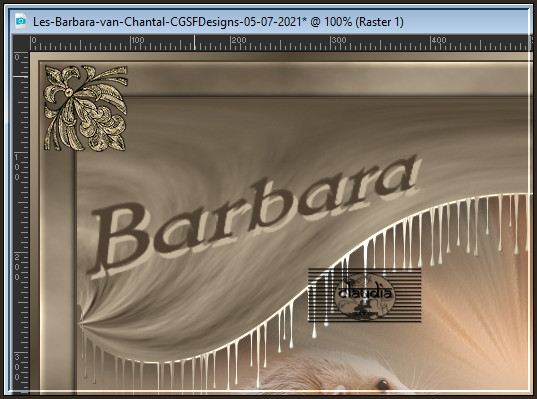
Task: Click the animal's dark eye
Action: click(x=383, y=384)
